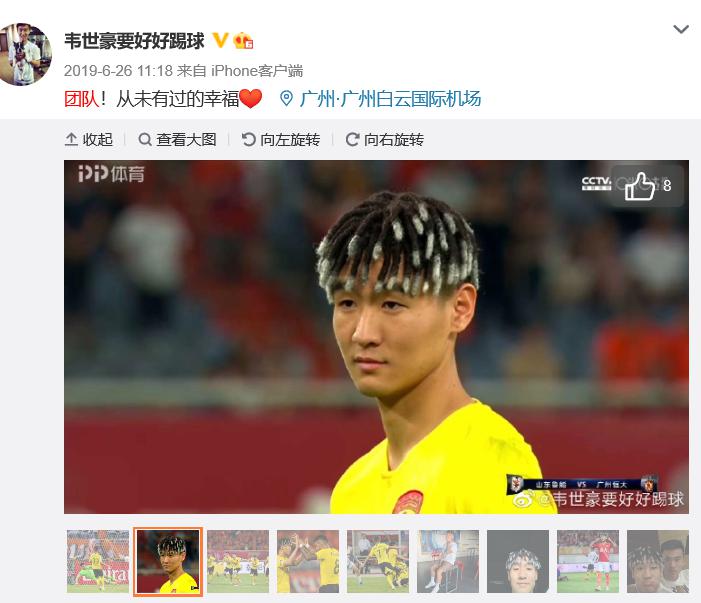
Task: Click the rotate left arrow icon
Action: coord(248,139)
